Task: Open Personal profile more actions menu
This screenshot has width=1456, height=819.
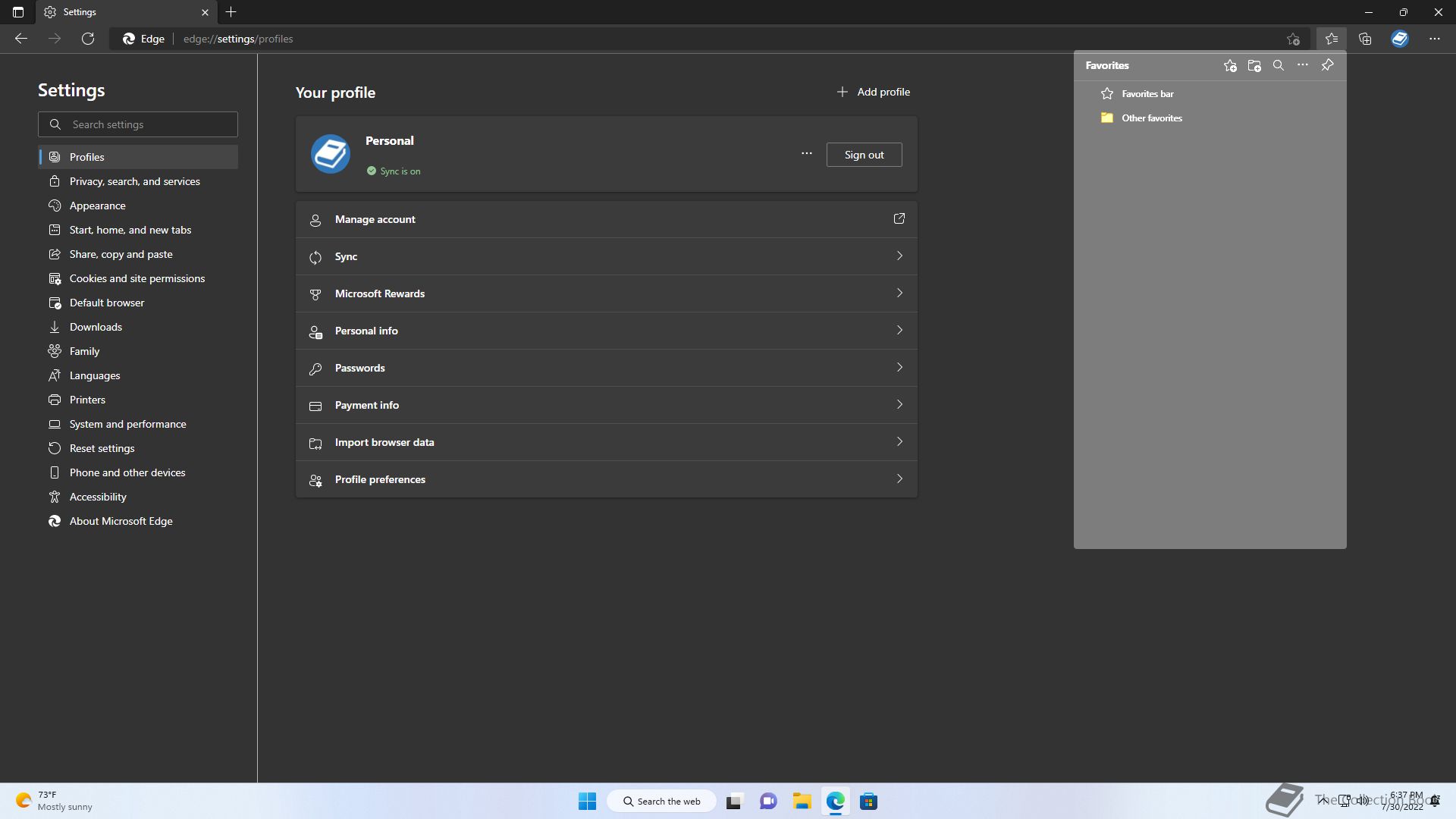Action: [x=806, y=154]
